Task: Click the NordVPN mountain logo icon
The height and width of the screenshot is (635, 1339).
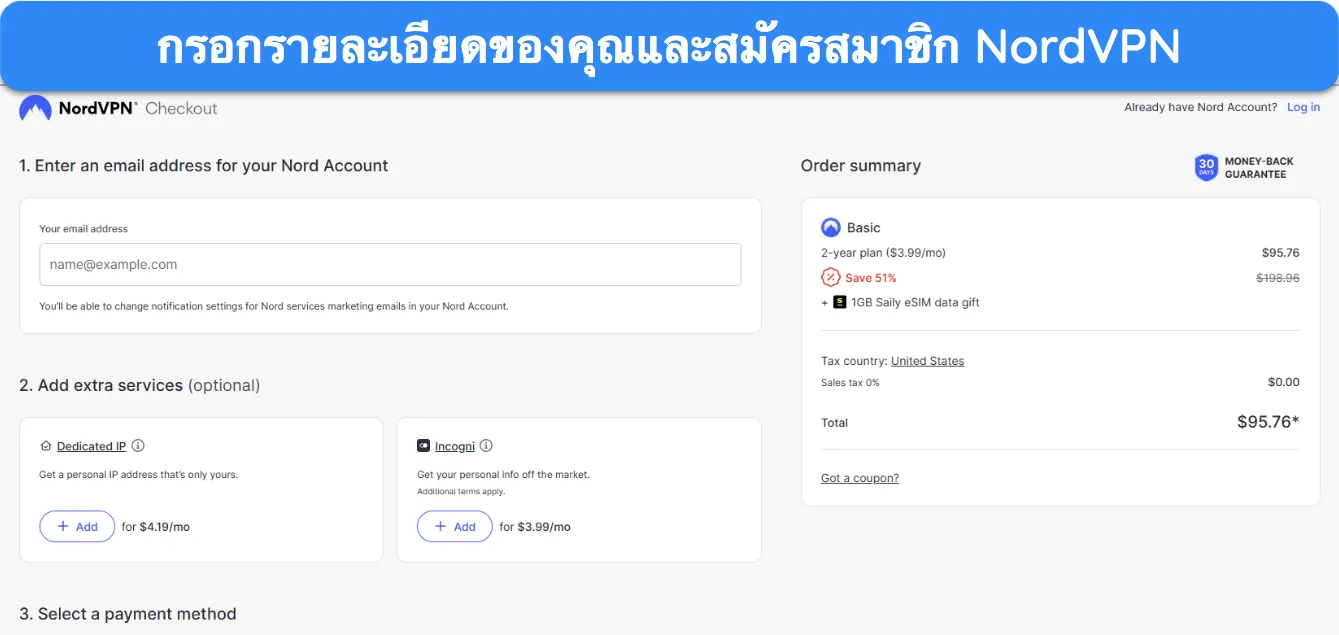Action: [35, 108]
